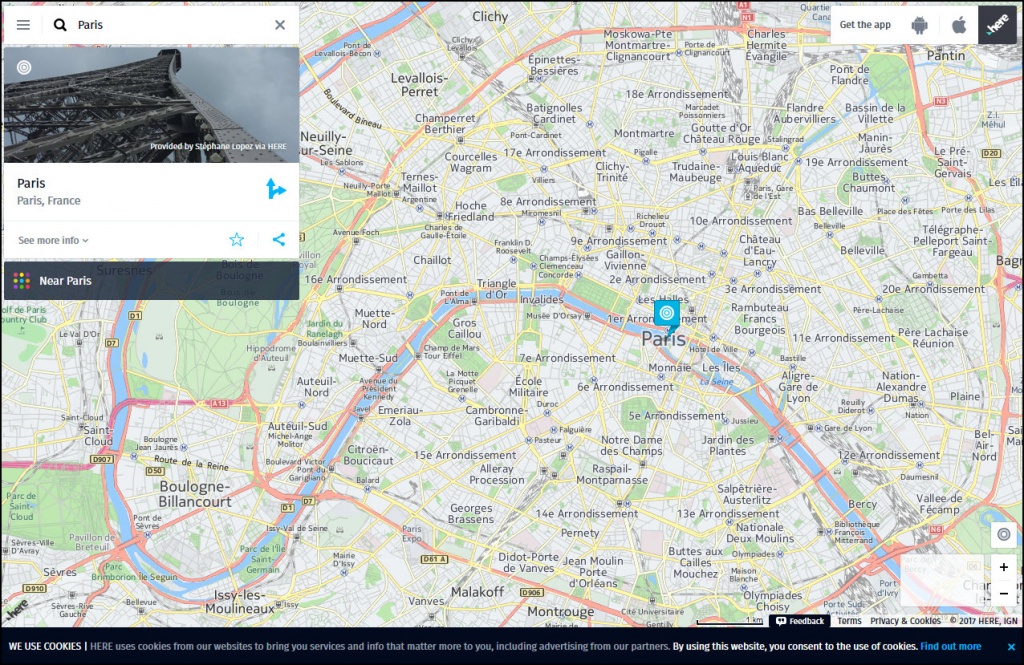Save Paris with the star icon
Viewport: 1024px width, 665px height.
tap(237, 240)
